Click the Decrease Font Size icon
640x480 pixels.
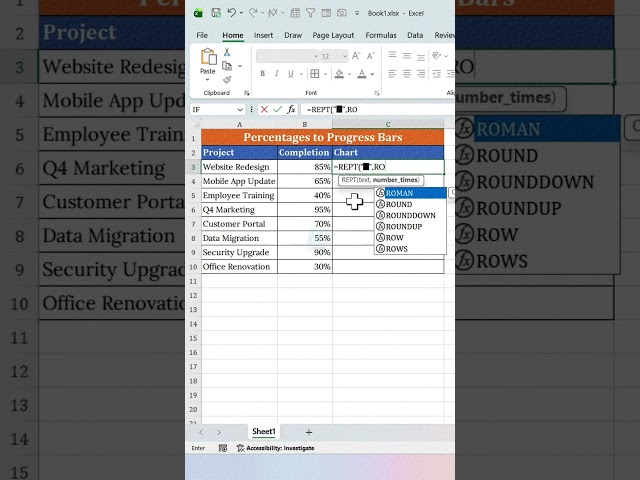tap(371, 56)
